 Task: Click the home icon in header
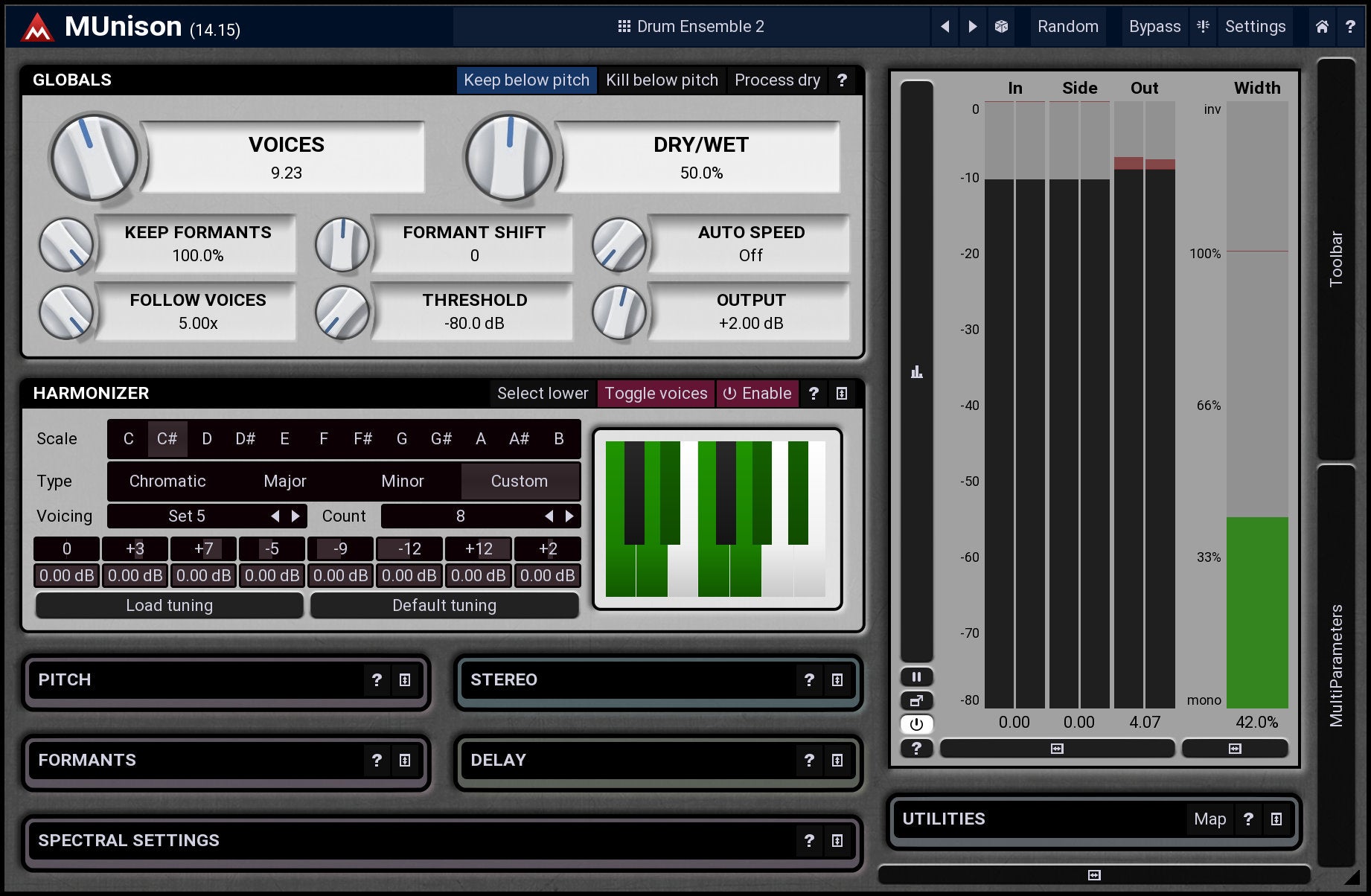pos(1322,27)
